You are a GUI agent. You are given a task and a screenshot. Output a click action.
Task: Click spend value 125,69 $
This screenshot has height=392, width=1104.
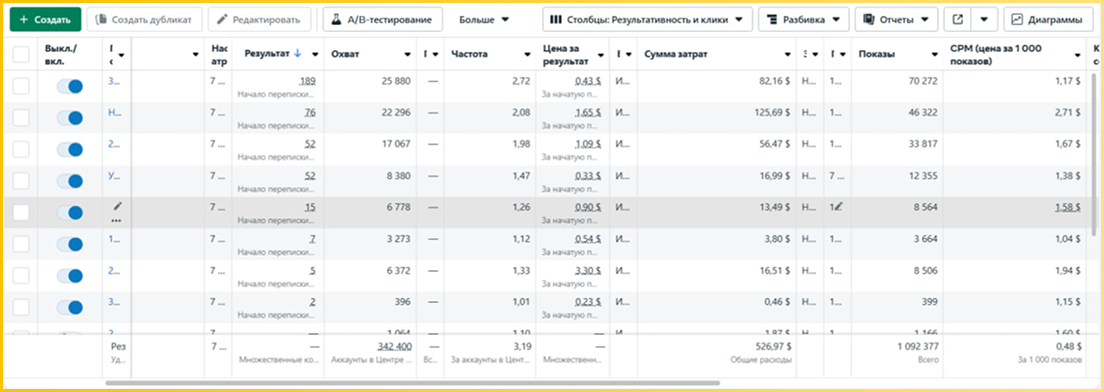[772, 113]
